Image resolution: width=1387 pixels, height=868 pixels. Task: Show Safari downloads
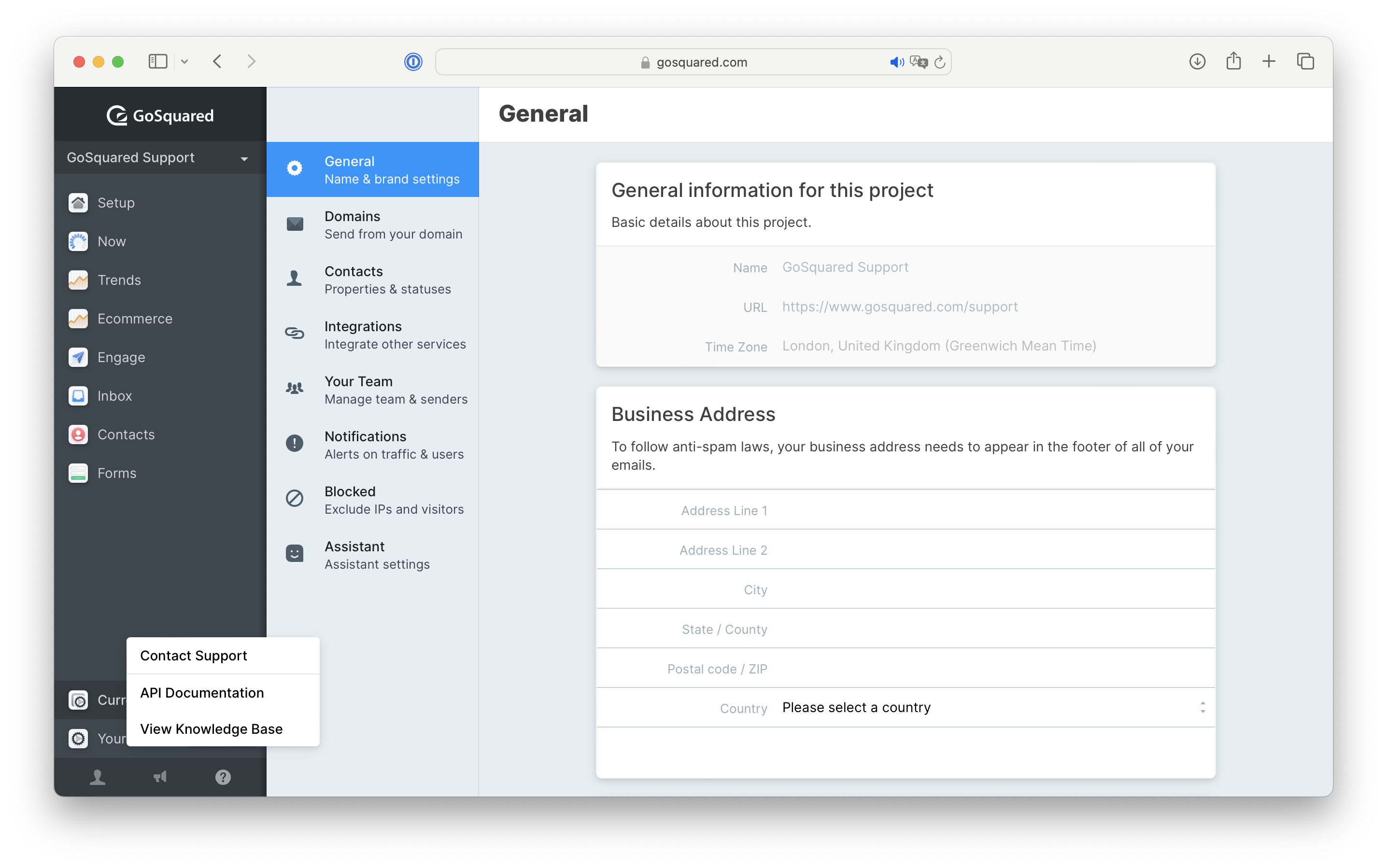[x=1197, y=61]
